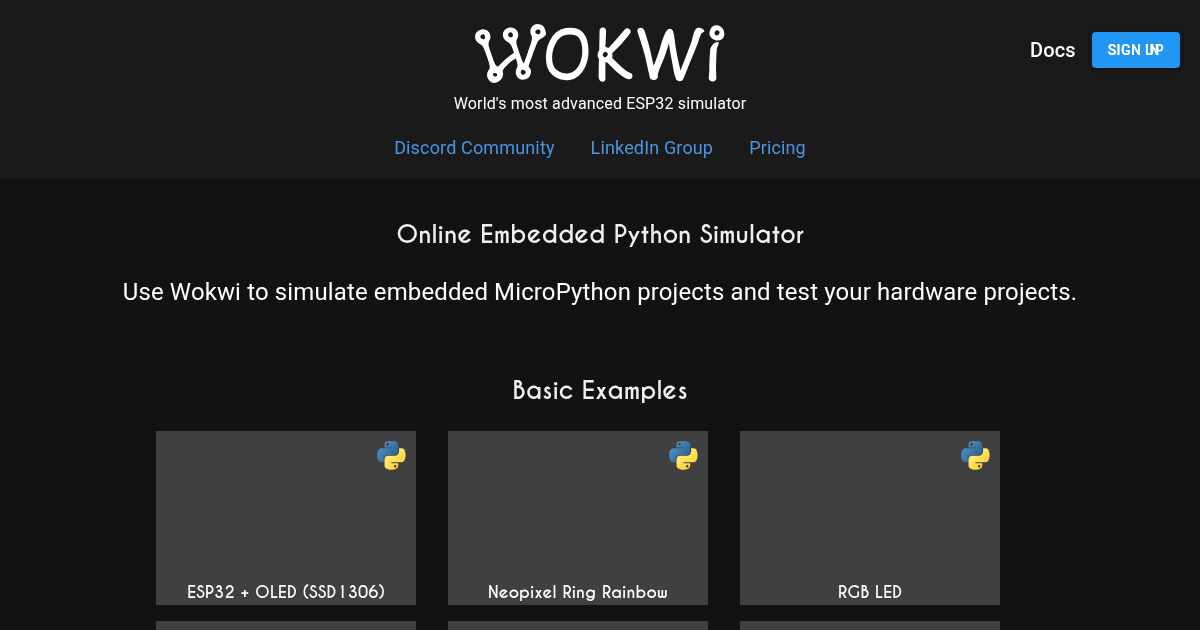Open the Docs page
1200x630 pixels.
click(x=1052, y=50)
